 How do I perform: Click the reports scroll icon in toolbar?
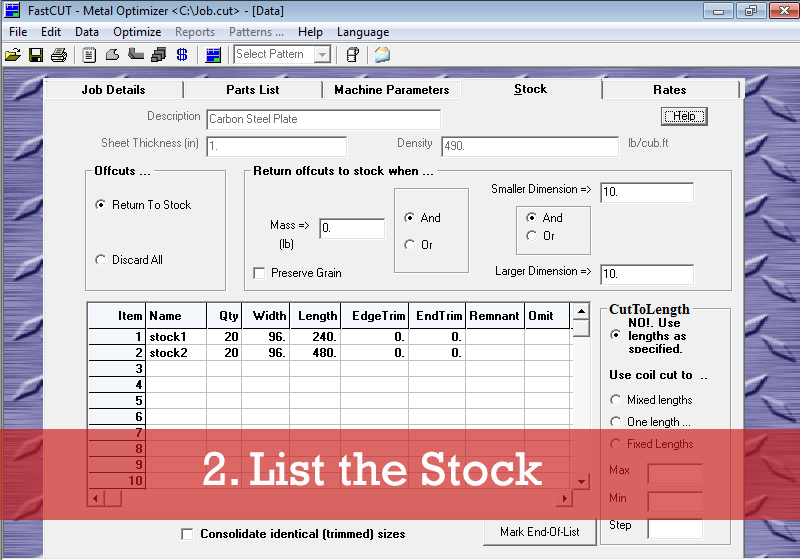(x=353, y=55)
